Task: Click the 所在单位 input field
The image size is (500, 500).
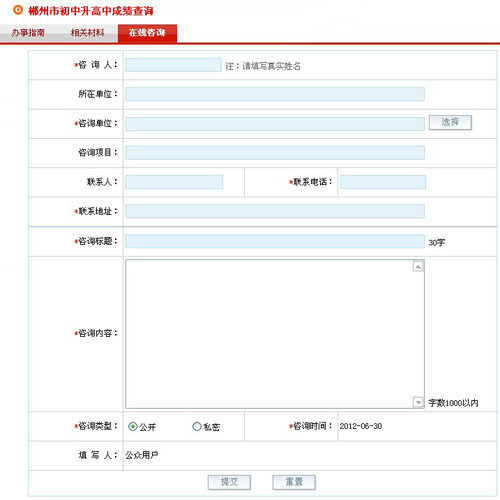Action: coord(275,94)
